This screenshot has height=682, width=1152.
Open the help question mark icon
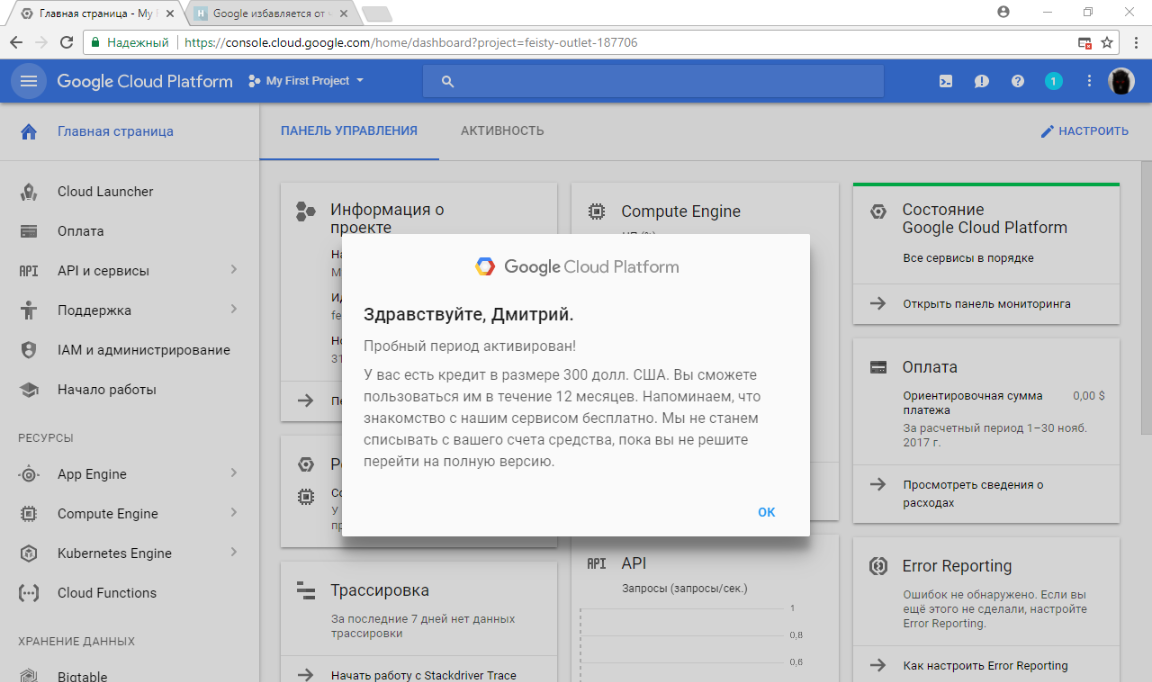click(x=1018, y=81)
